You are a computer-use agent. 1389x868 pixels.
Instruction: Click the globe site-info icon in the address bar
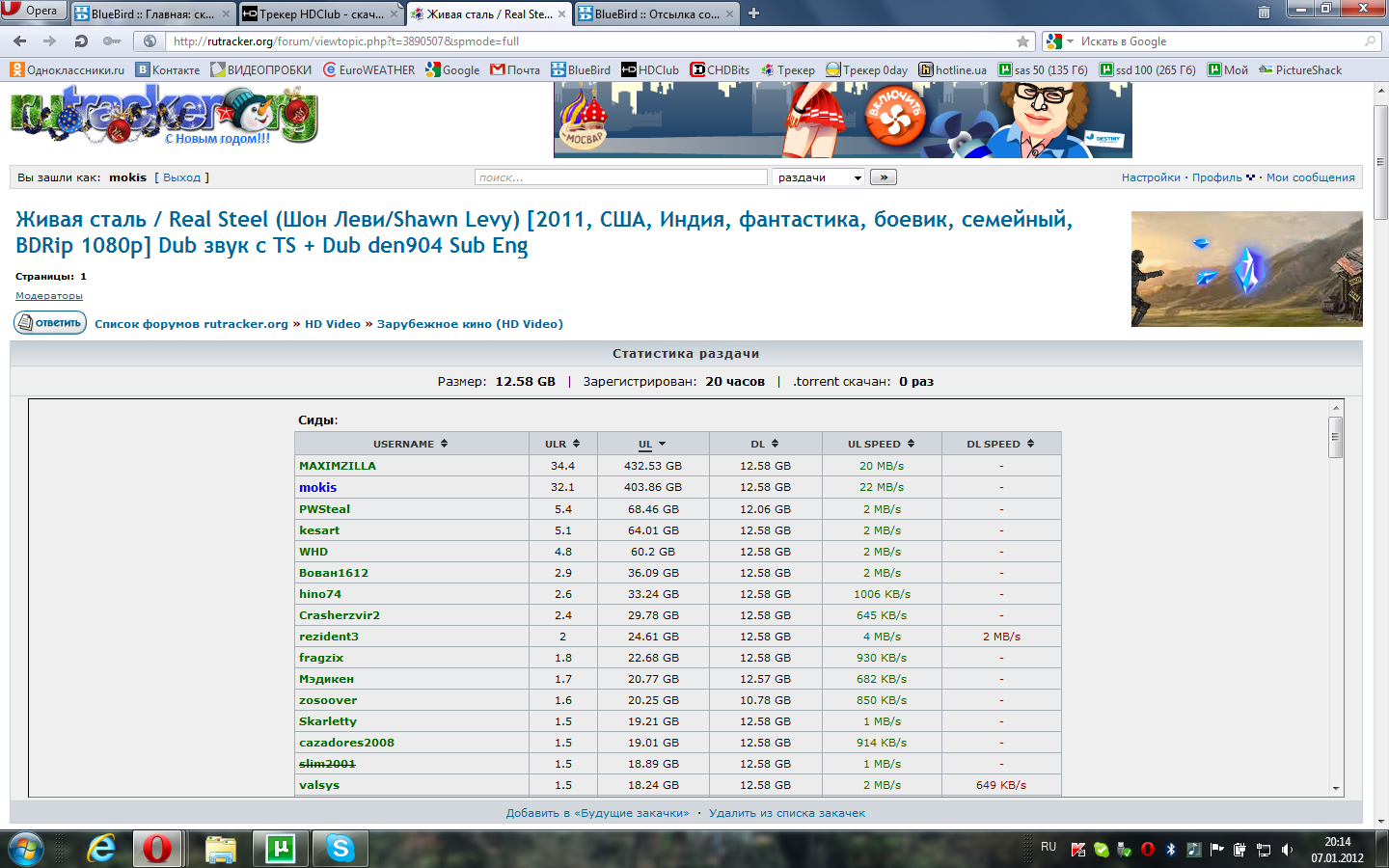click(x=150, y=41)
